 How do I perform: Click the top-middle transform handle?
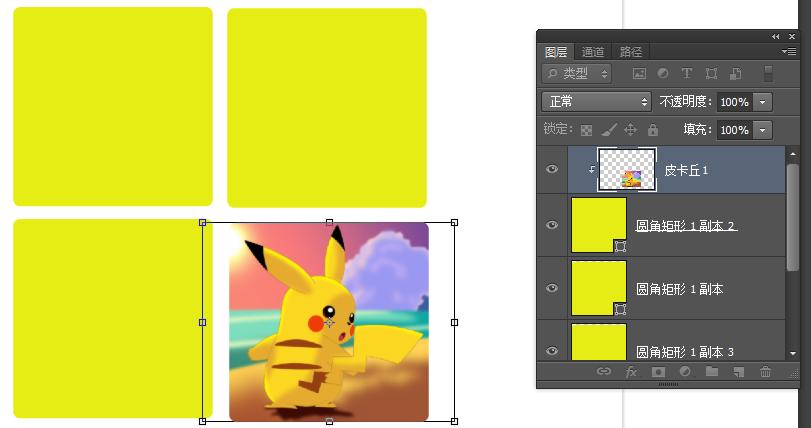pyautogui.click(x=329, y=222)
